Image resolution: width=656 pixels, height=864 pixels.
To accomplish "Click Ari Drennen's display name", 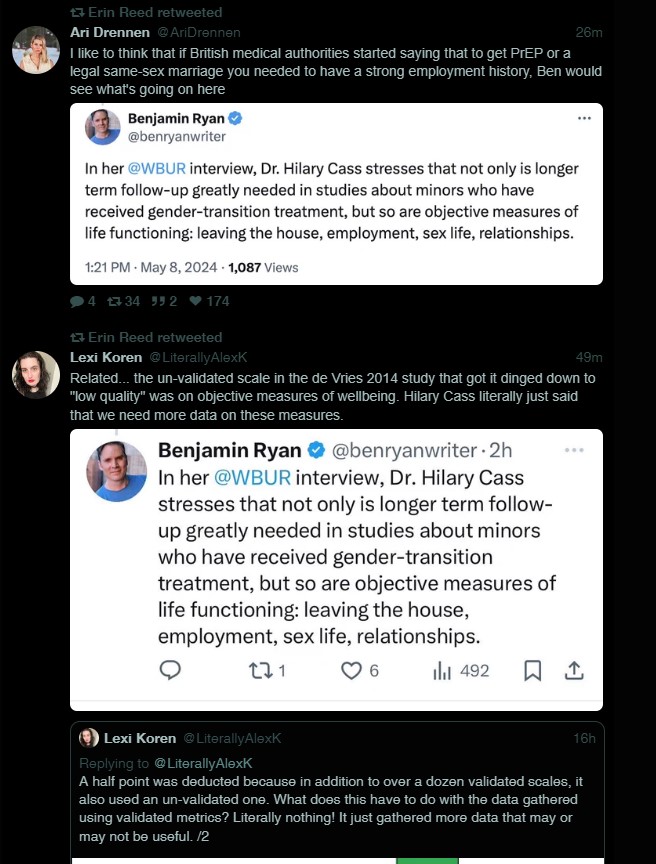I will [110, 32].
